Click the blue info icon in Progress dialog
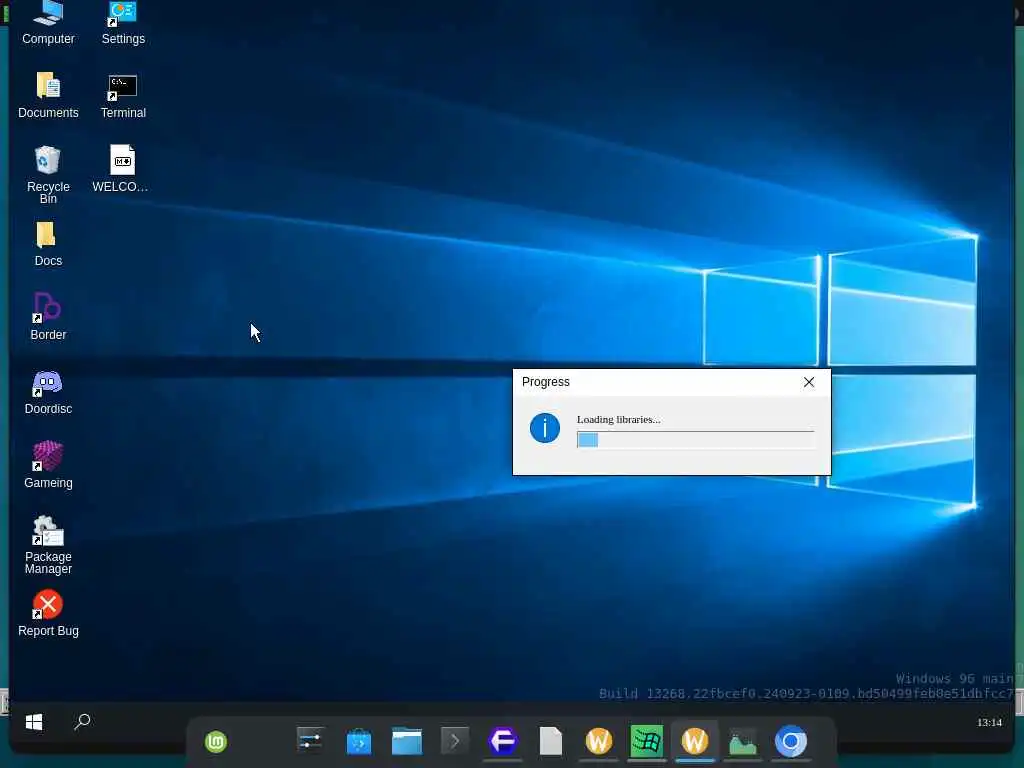 tap(545, 428)
